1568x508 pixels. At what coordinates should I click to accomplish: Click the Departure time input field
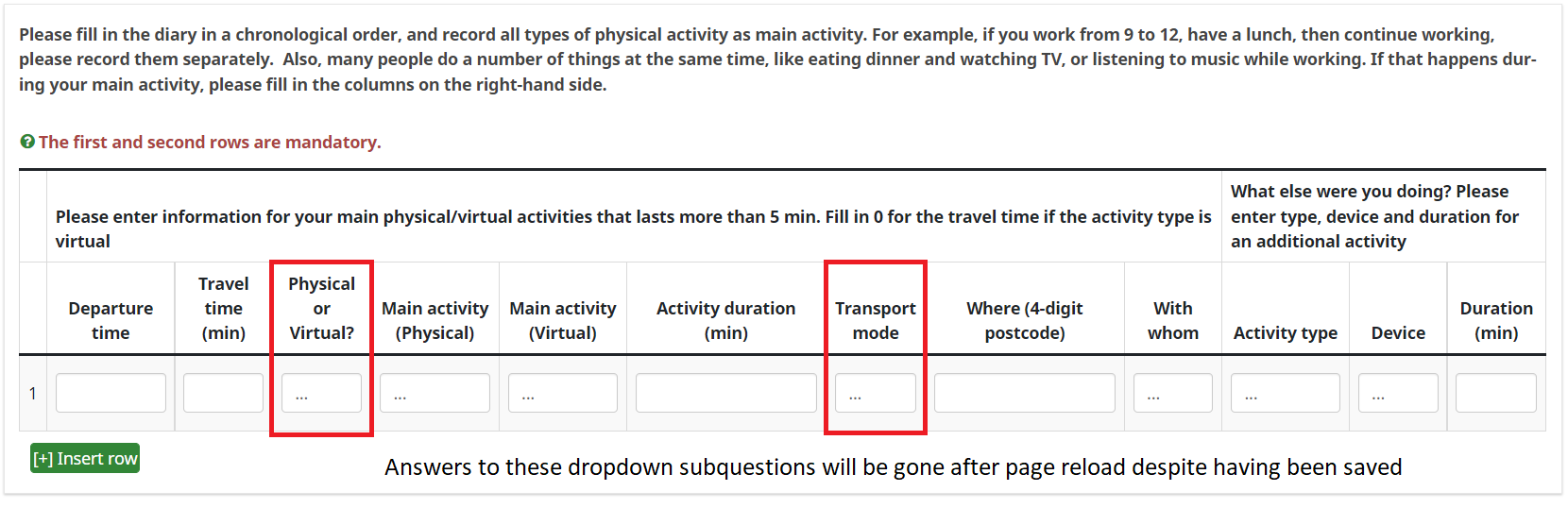tap(111, 393)
